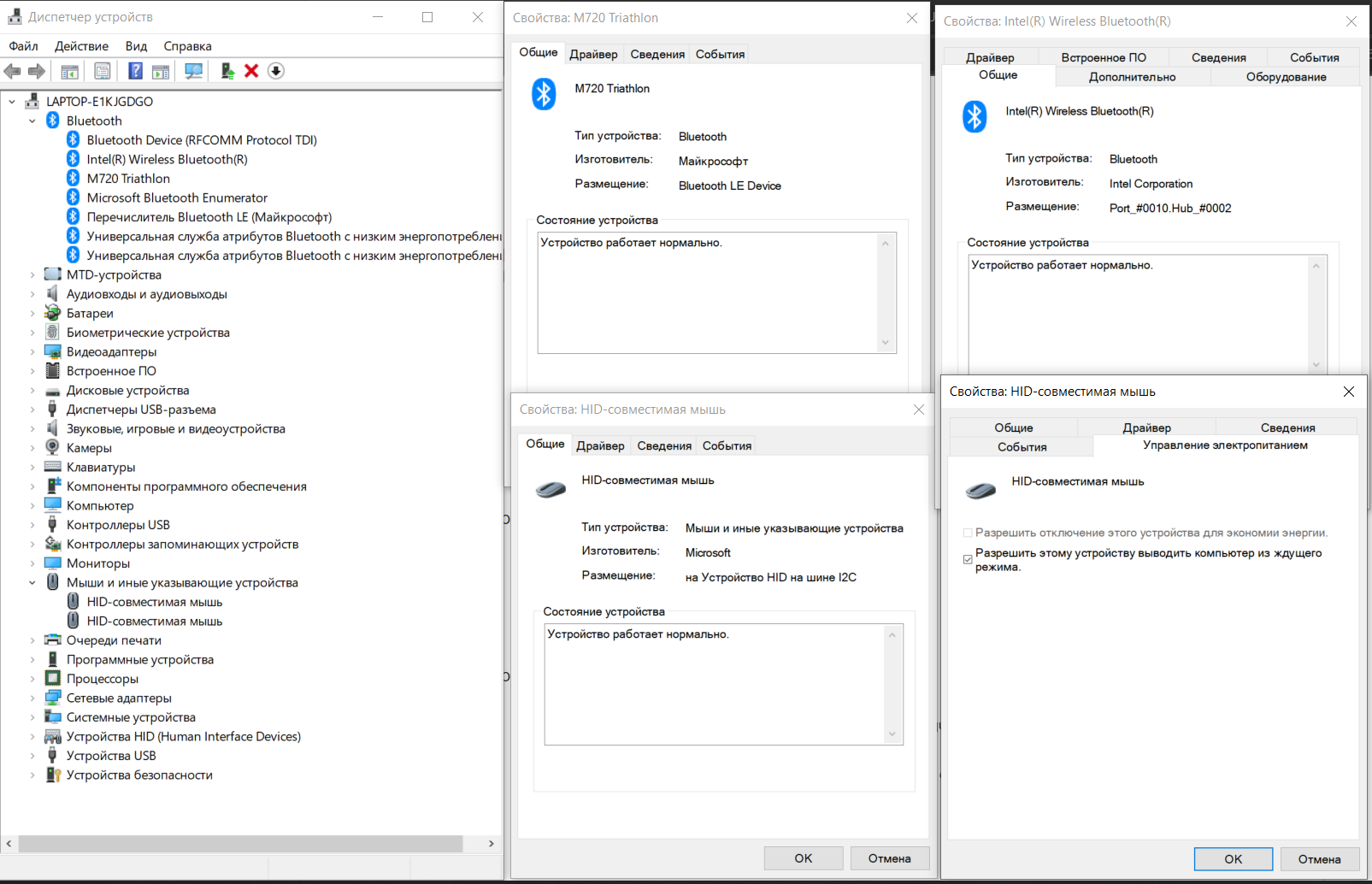Expand the Клавиатуры category
Screen dimensions: 1372x884
(x=32, y=467)
